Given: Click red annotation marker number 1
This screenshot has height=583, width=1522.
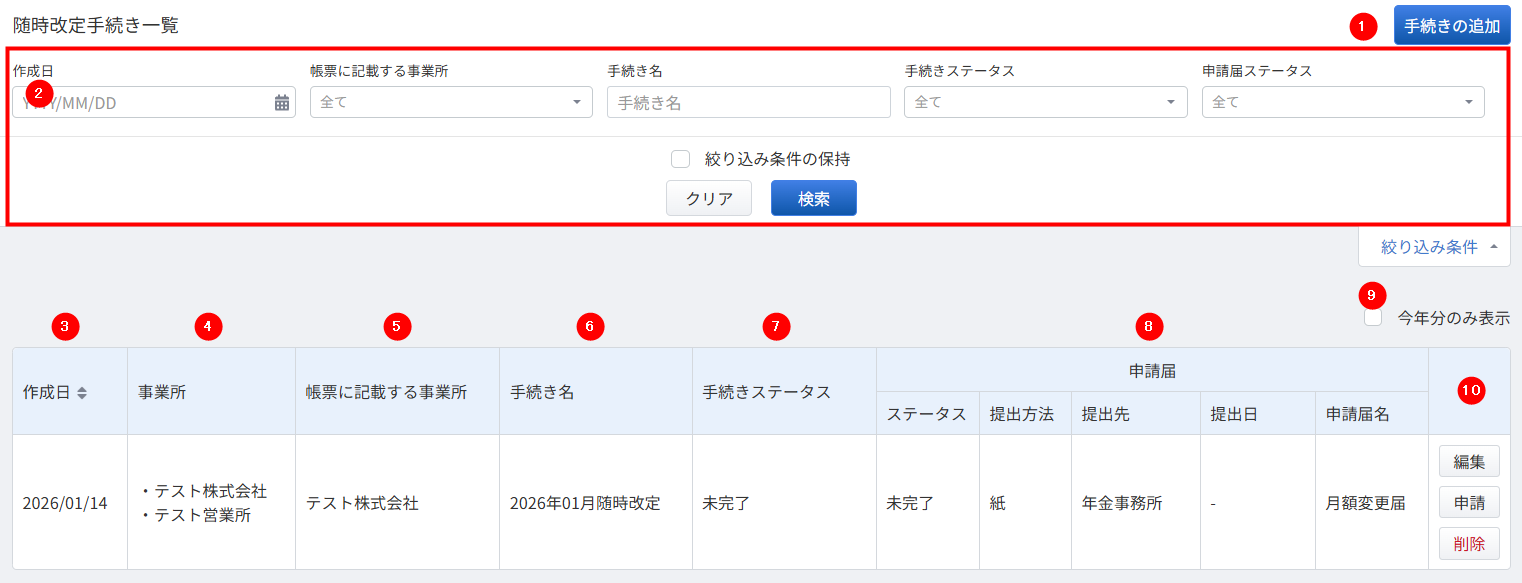Looking at the screenshot, I should [x=1363, y=27].
